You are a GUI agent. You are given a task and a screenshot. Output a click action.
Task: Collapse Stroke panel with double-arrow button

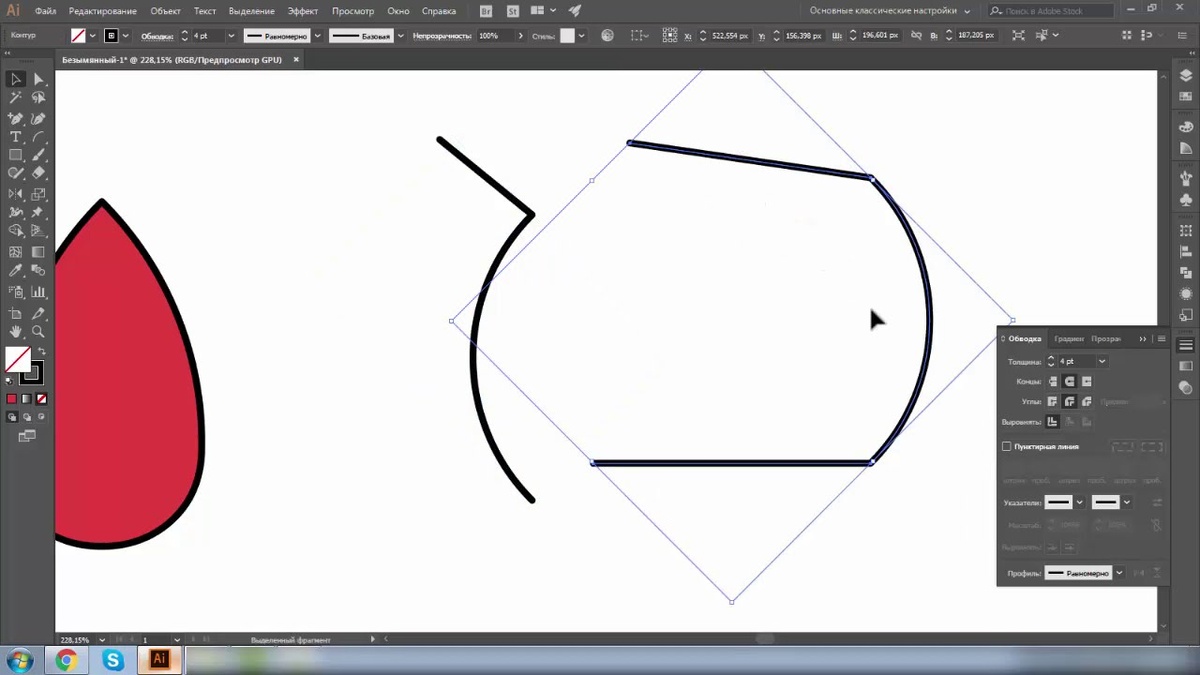point(1143,339)
